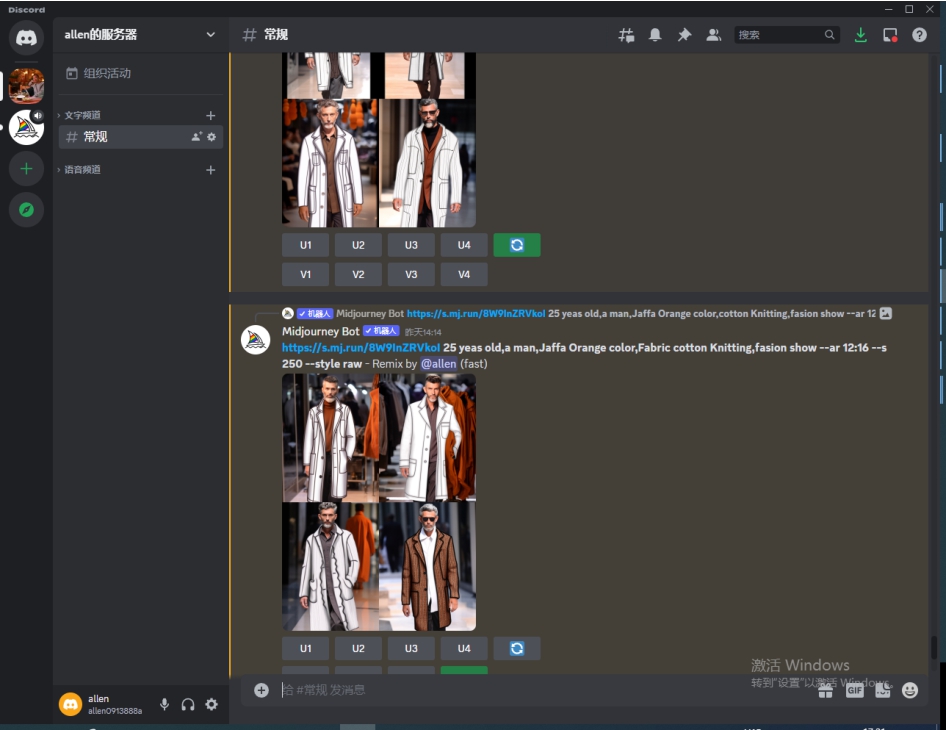Open Discord direct messages home icon
This screenshot has width=946, height=730.
tap(26, 38)
